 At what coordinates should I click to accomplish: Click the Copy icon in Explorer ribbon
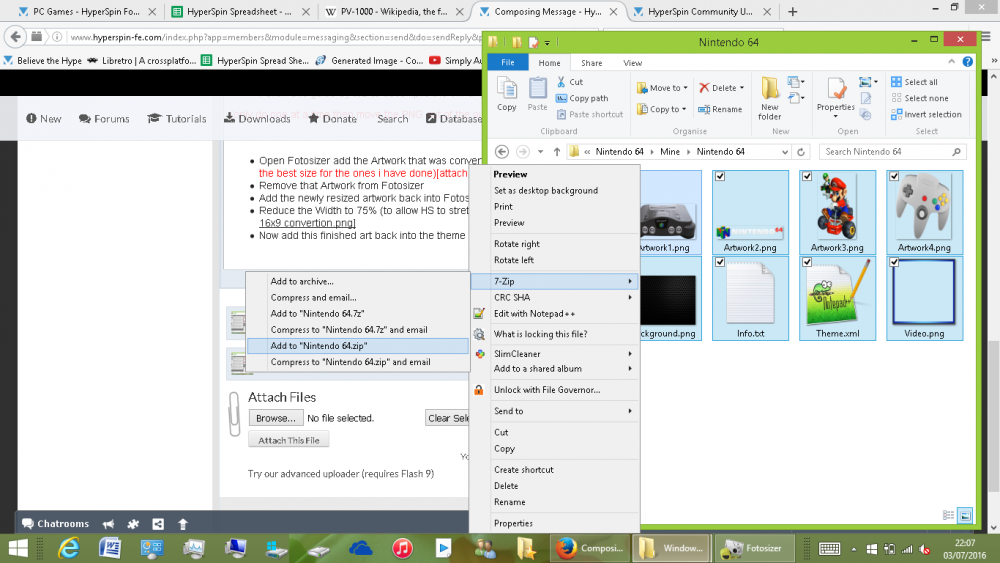507,90
